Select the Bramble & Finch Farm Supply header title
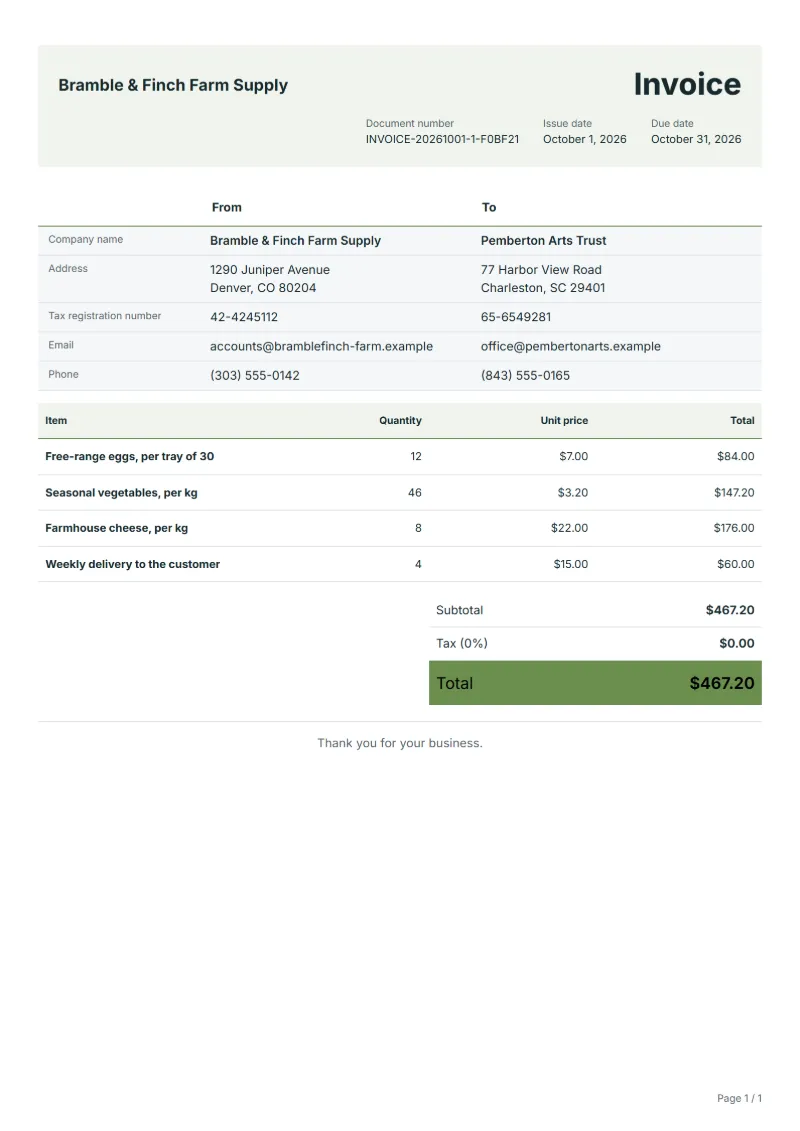The width and height of the screenshot is (800, 1131). coord(173,85)
